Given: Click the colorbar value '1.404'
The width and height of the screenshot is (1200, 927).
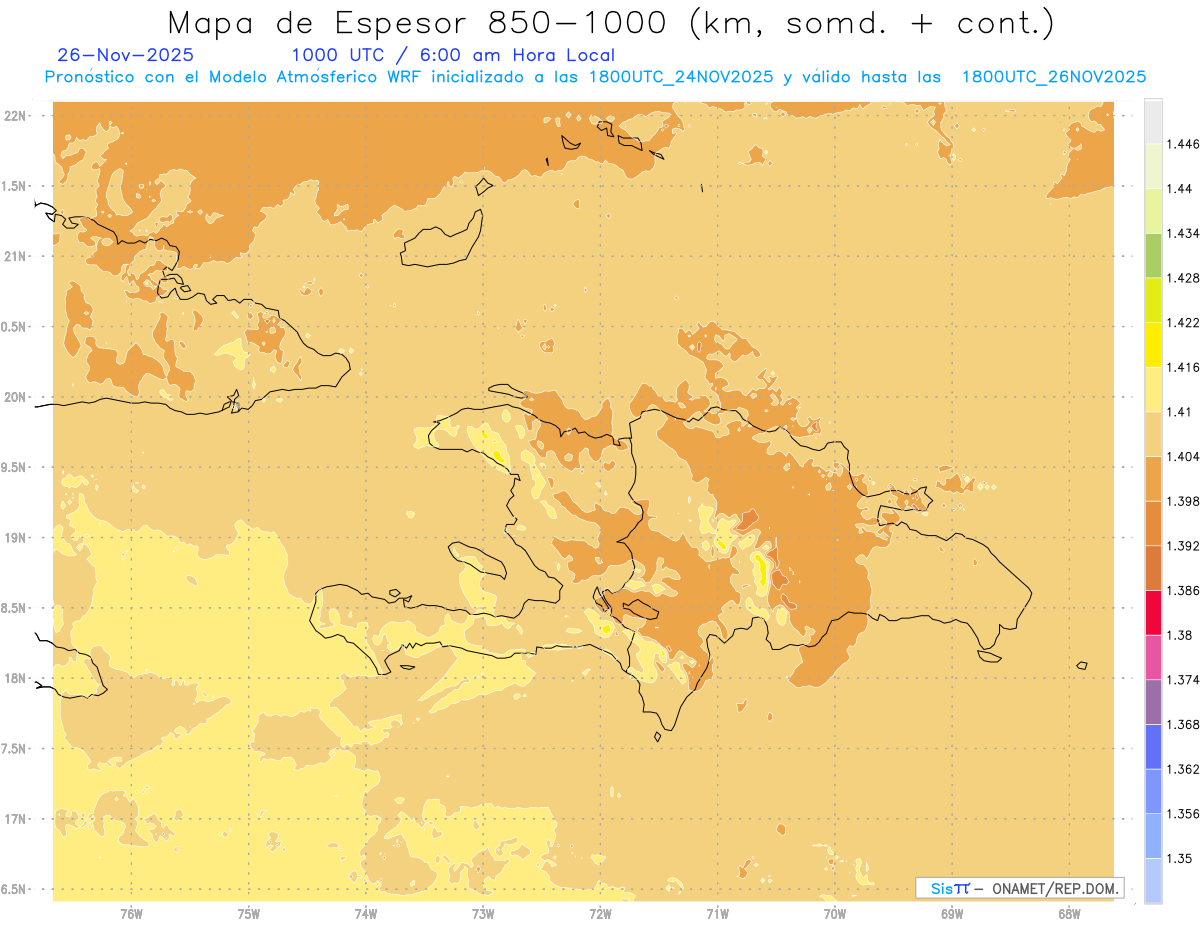Looking at the screenshot, I should pyautogui.click(x=1183, y=456).
